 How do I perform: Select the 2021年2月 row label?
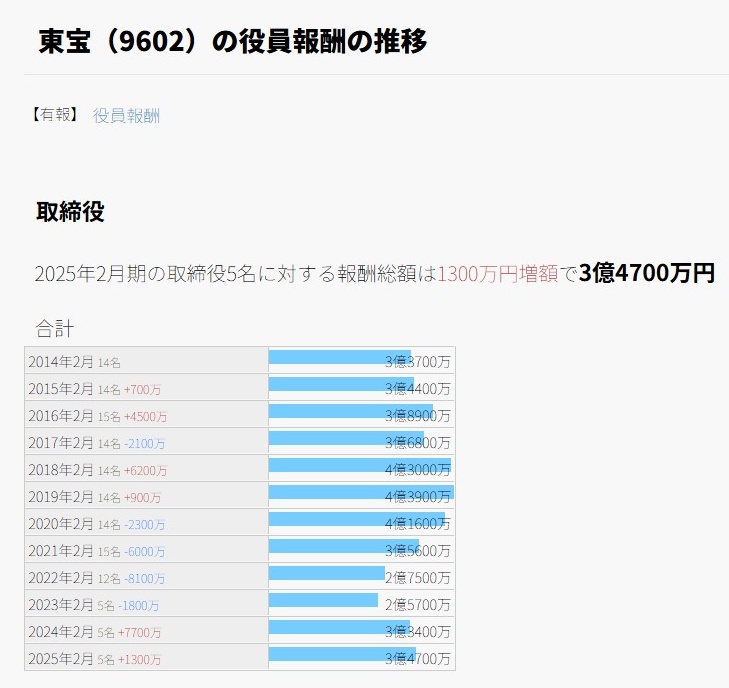(x=60, y=551)
